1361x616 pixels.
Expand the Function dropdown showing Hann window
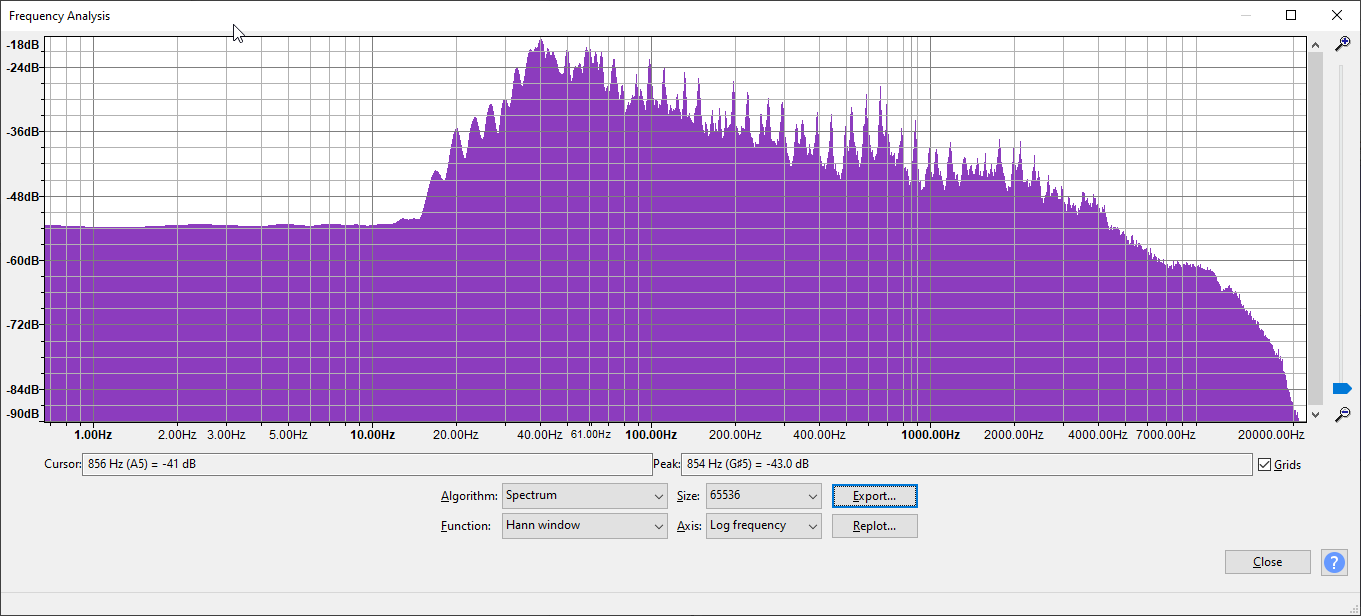(584, 526)
